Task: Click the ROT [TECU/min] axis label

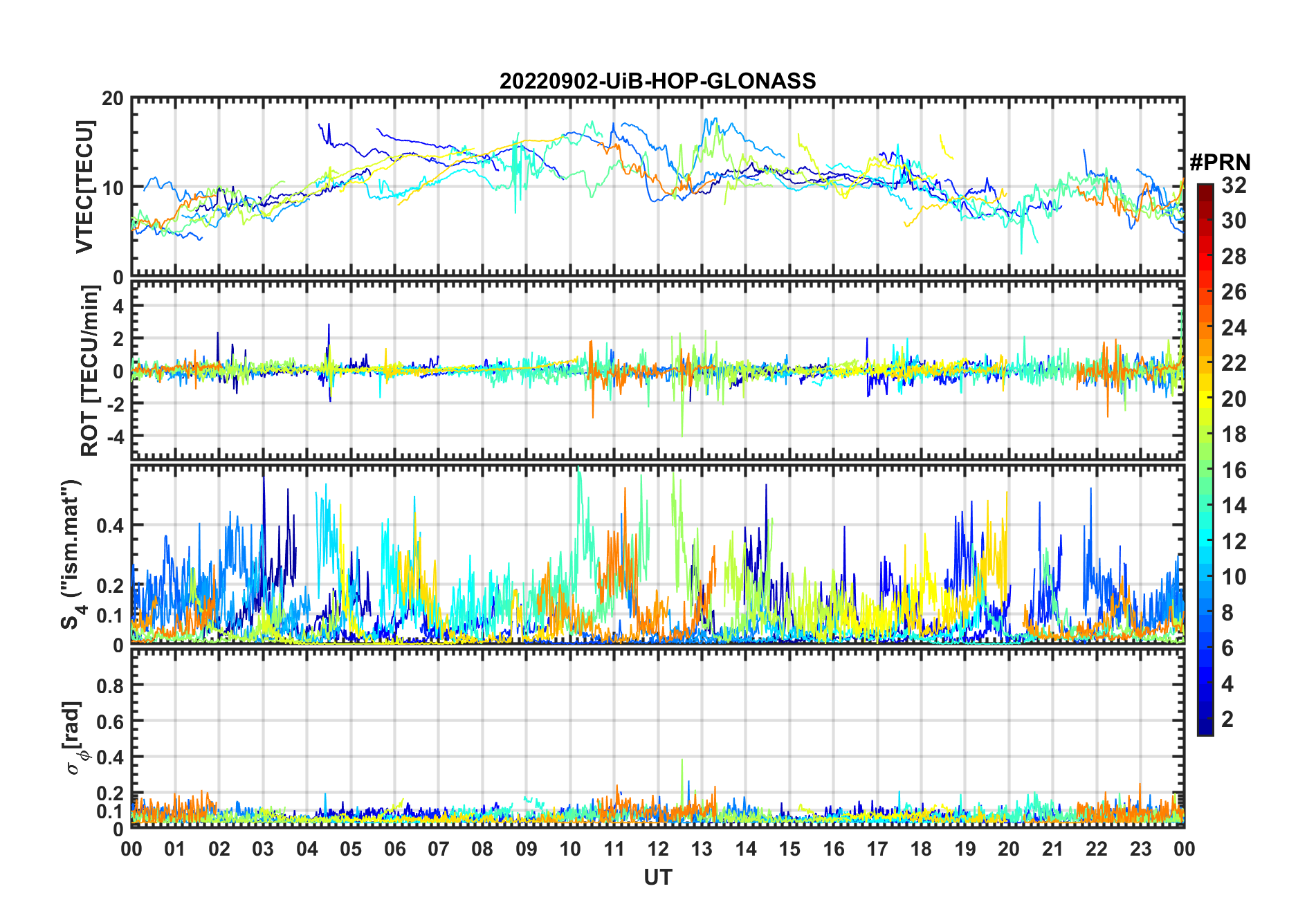Action: coord(89,371)
